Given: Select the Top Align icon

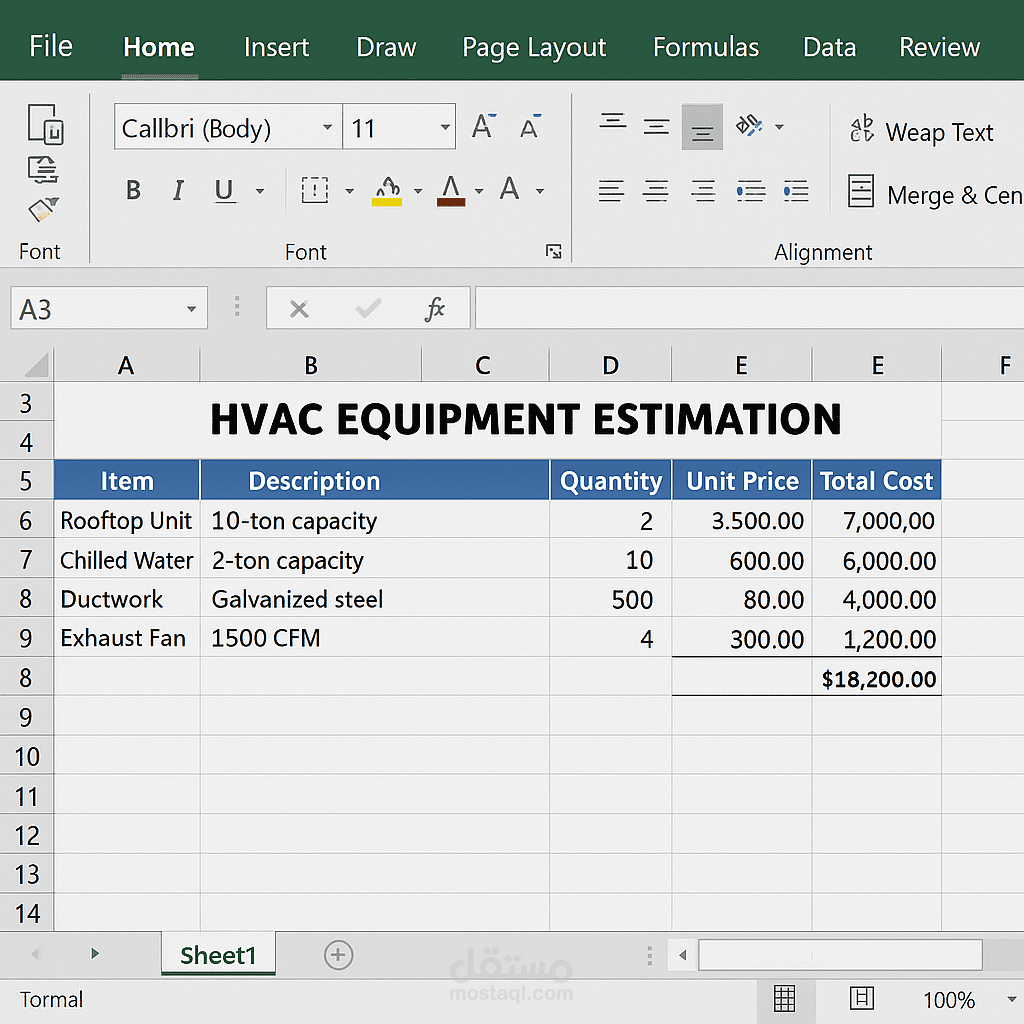Looking at the screenshot, I should [x=613, y=122].
